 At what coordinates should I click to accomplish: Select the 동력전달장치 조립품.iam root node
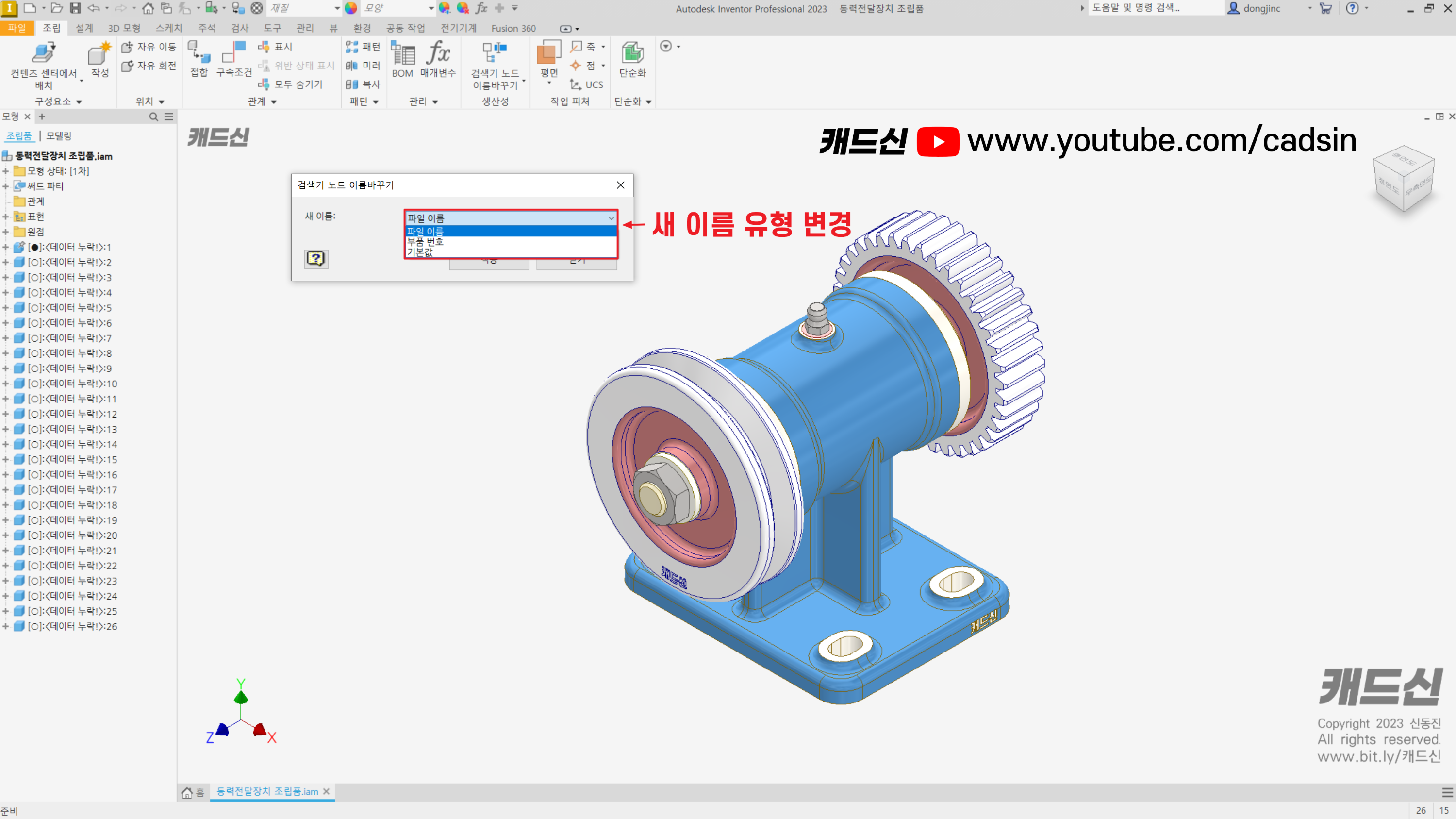63,156
